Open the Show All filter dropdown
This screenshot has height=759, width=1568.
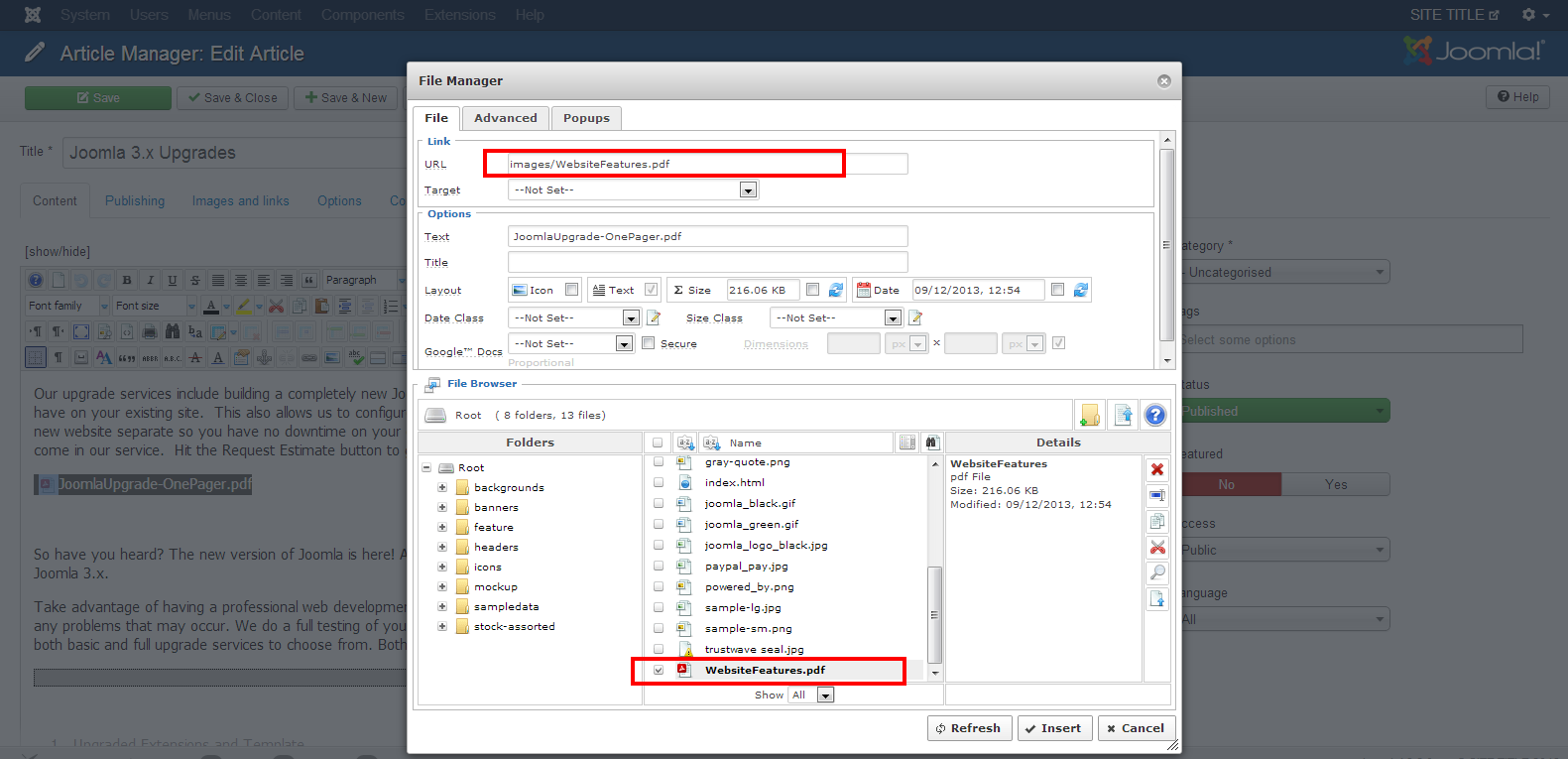coord(811,696)
